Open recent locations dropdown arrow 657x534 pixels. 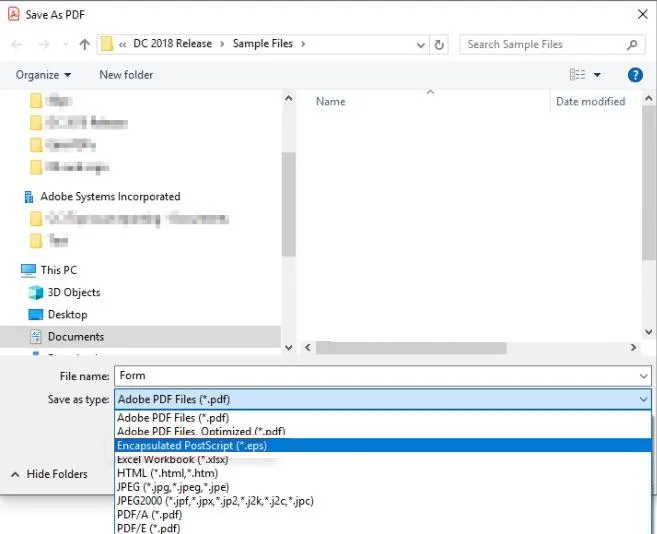(x=65, y=44)
